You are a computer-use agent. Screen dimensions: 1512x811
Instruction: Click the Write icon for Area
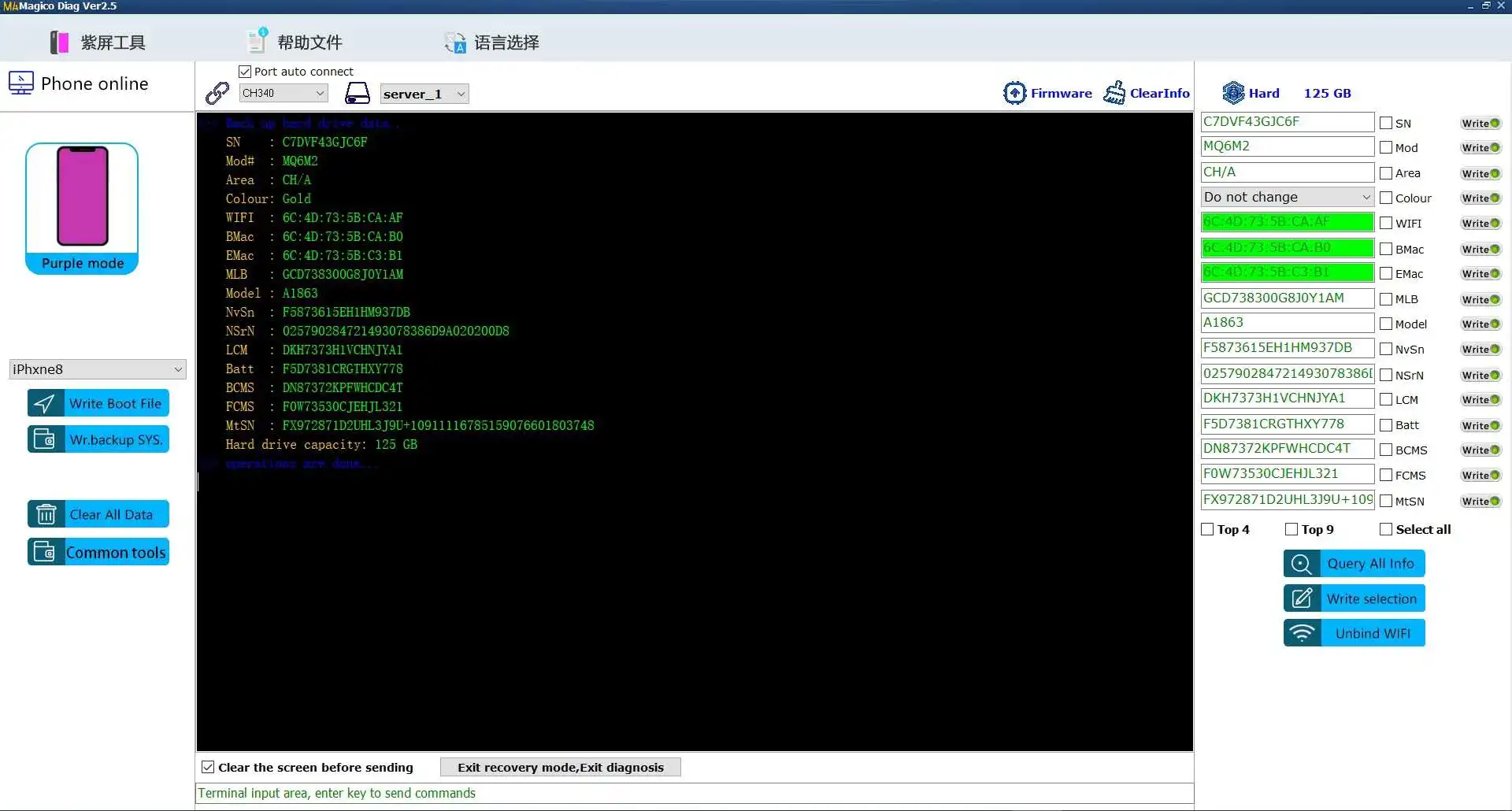tap(1480, 174)
